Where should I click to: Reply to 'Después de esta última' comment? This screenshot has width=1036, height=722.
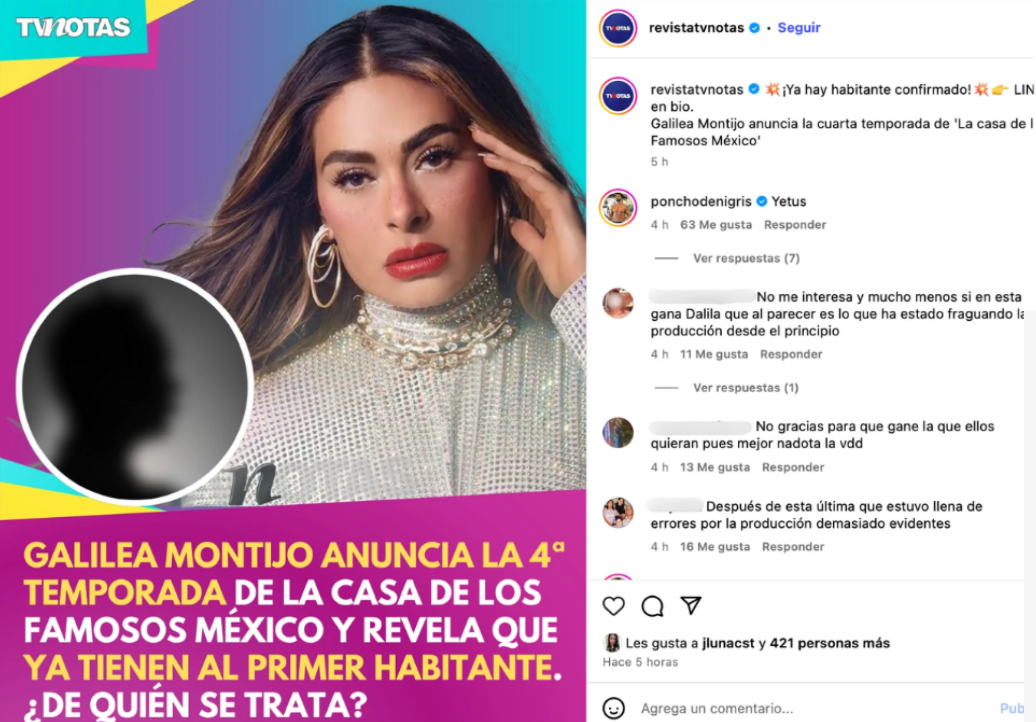tap(793, 547)
